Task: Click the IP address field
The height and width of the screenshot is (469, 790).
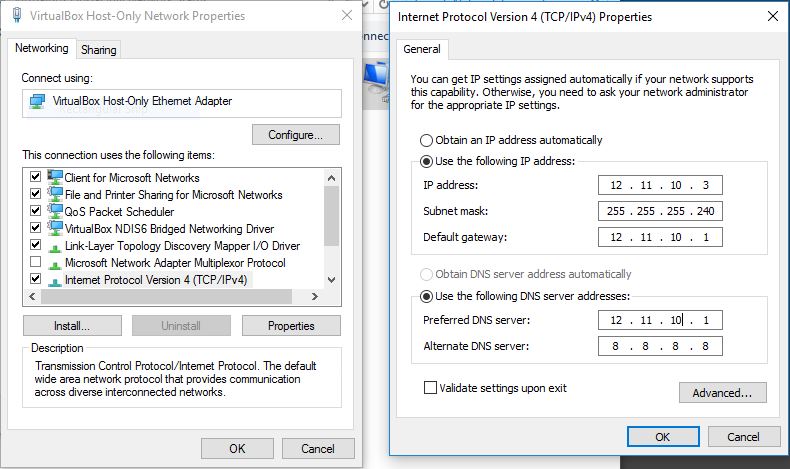Action: tap(660, 185)
